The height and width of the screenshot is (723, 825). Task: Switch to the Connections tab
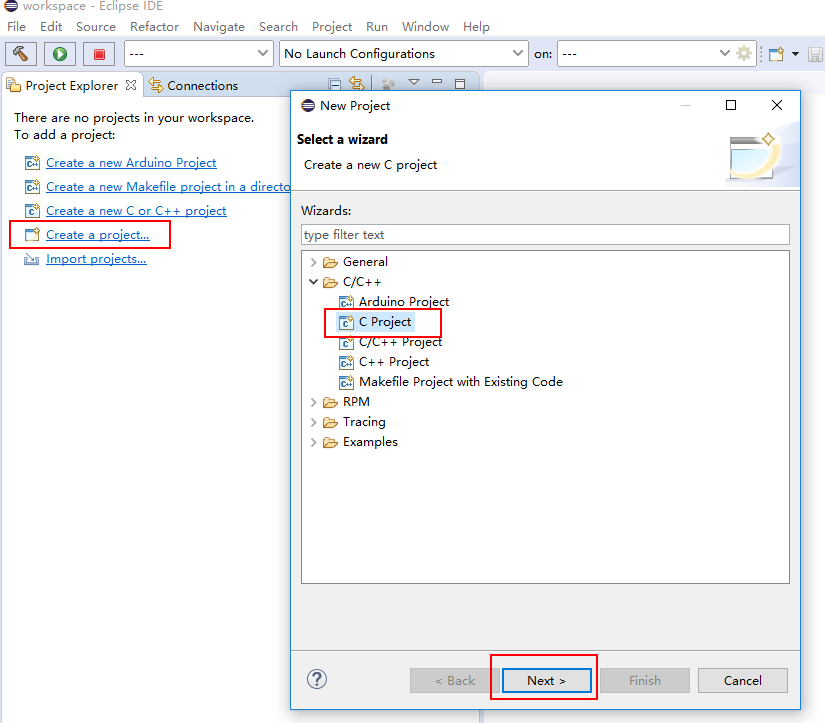tap(193, 85)
